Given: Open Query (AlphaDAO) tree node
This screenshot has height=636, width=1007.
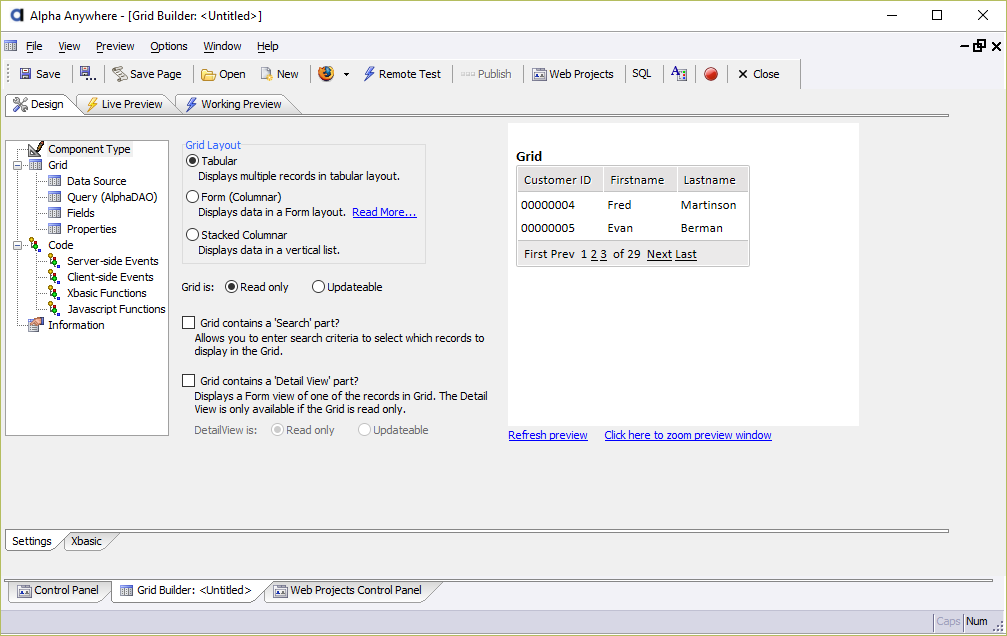Looking at the screenshot, I should pos(112,197).
